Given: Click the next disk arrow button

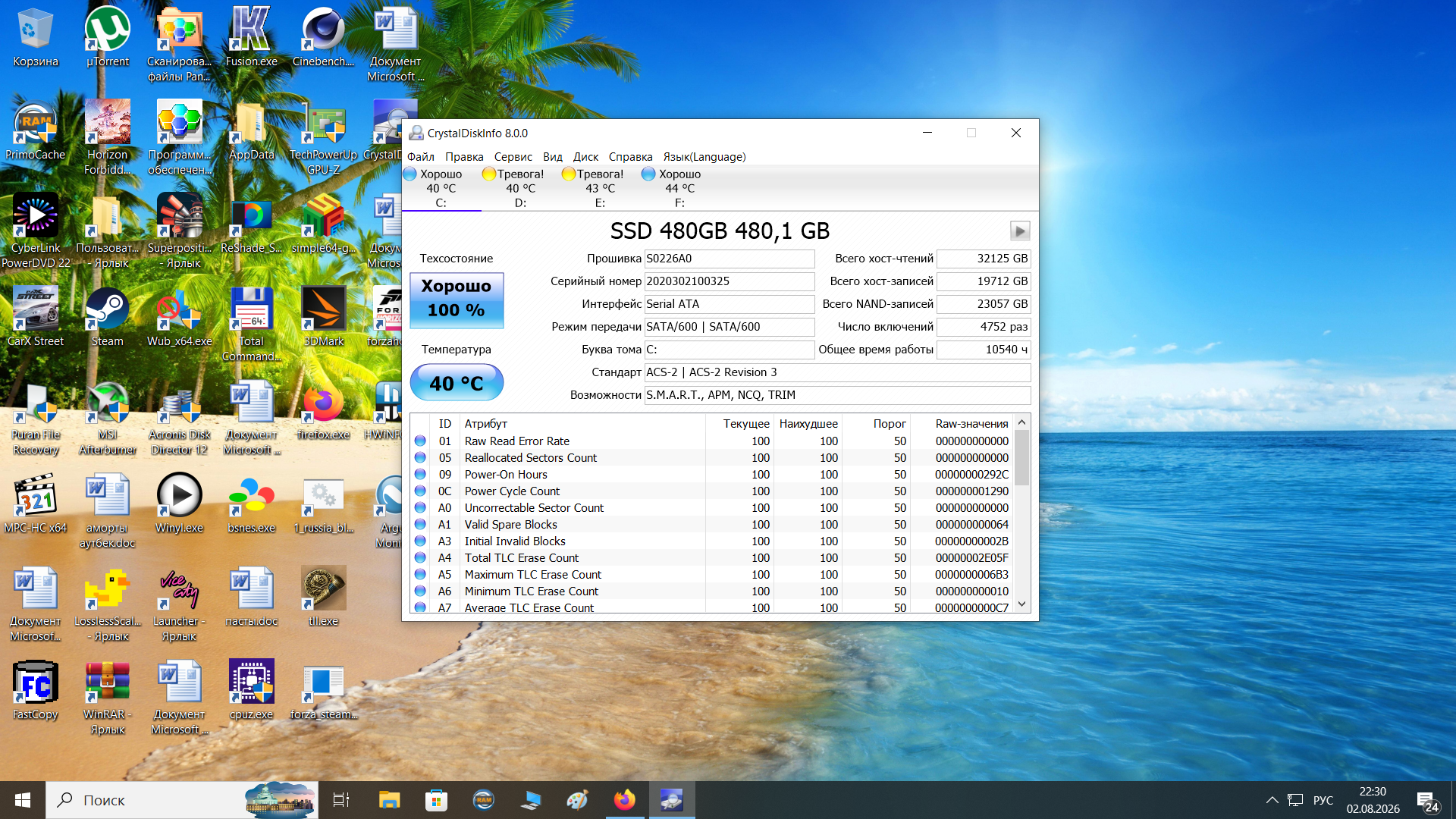Looking at the screenshot, I should 1020,231.
